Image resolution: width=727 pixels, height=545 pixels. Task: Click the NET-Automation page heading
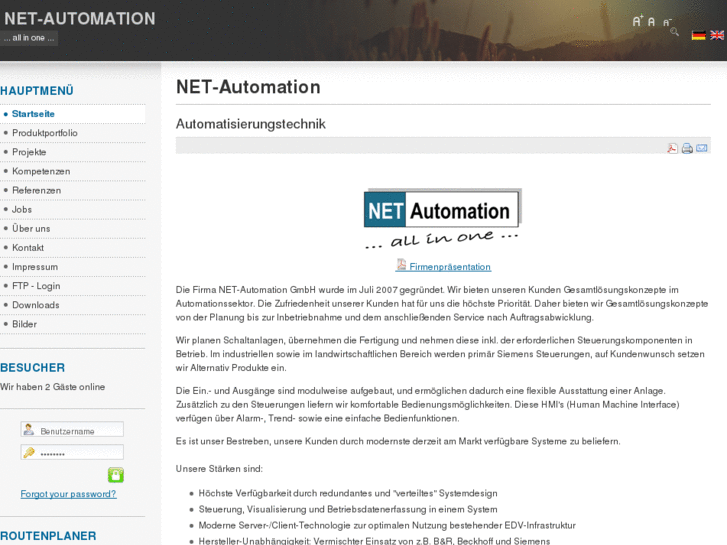tap(248, 87)
